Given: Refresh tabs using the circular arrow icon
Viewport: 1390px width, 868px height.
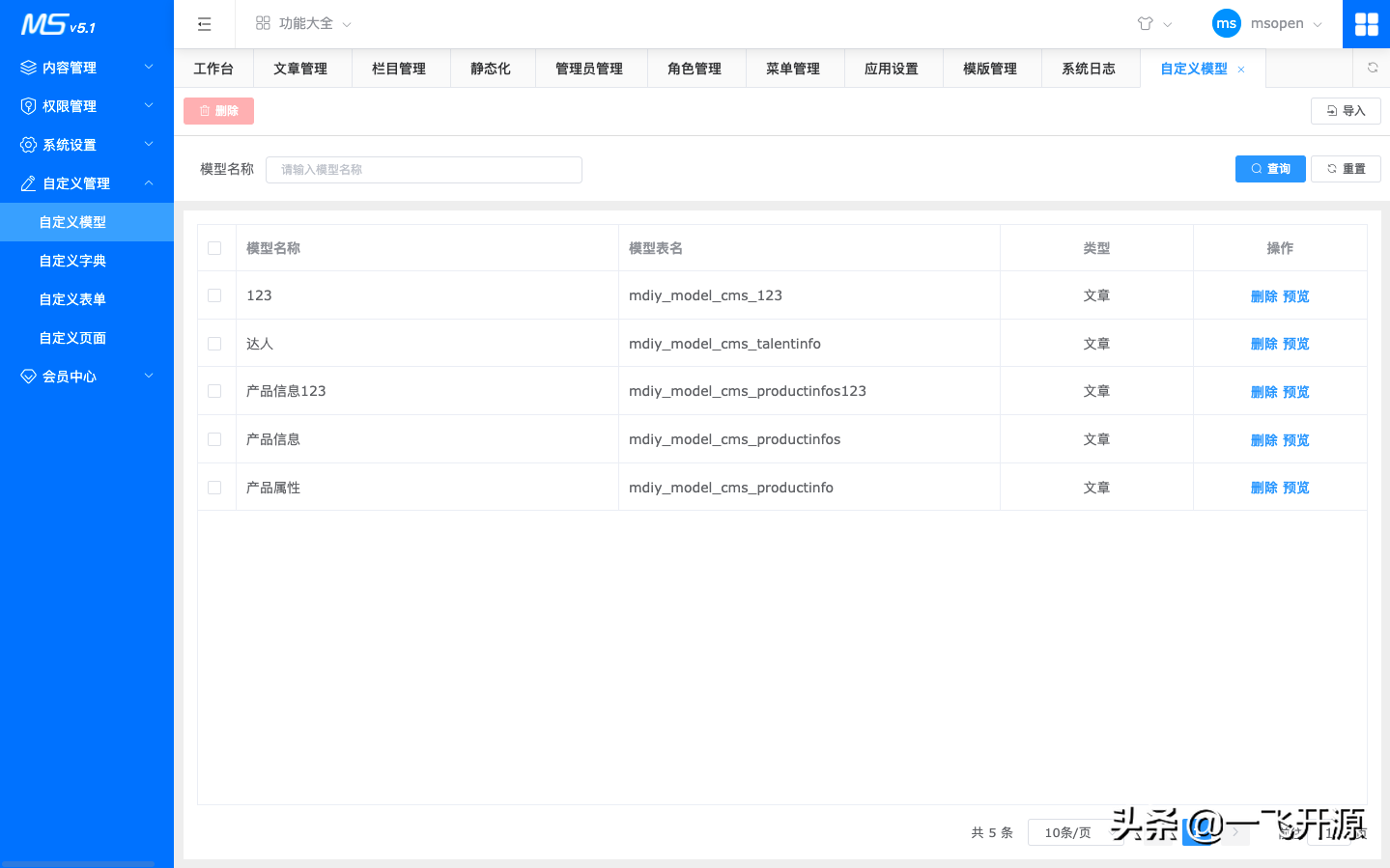Looking at the screenshot, I should pos(1373,68).
